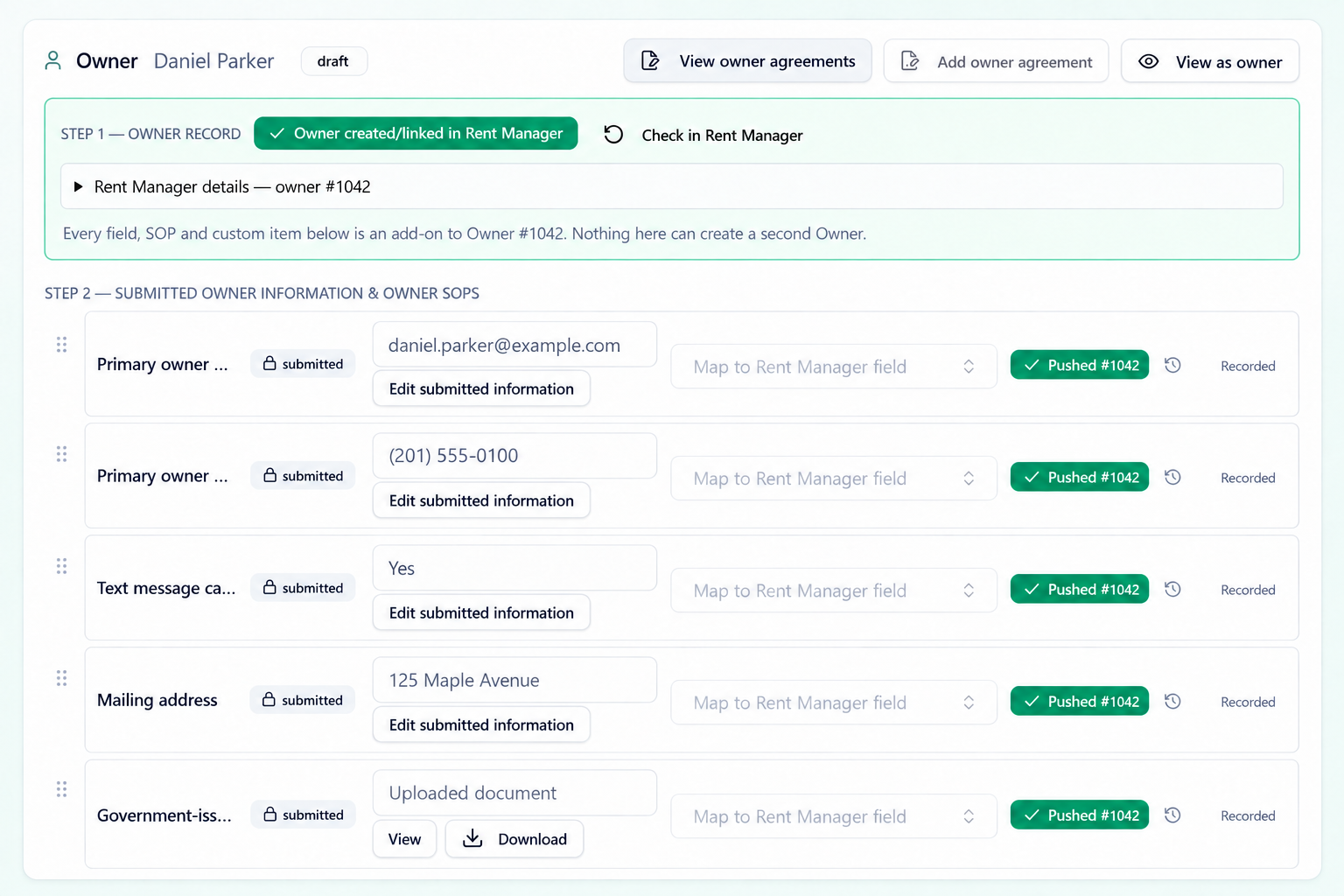
Task: Grab drag handle of email row
Action: [61, 345]
